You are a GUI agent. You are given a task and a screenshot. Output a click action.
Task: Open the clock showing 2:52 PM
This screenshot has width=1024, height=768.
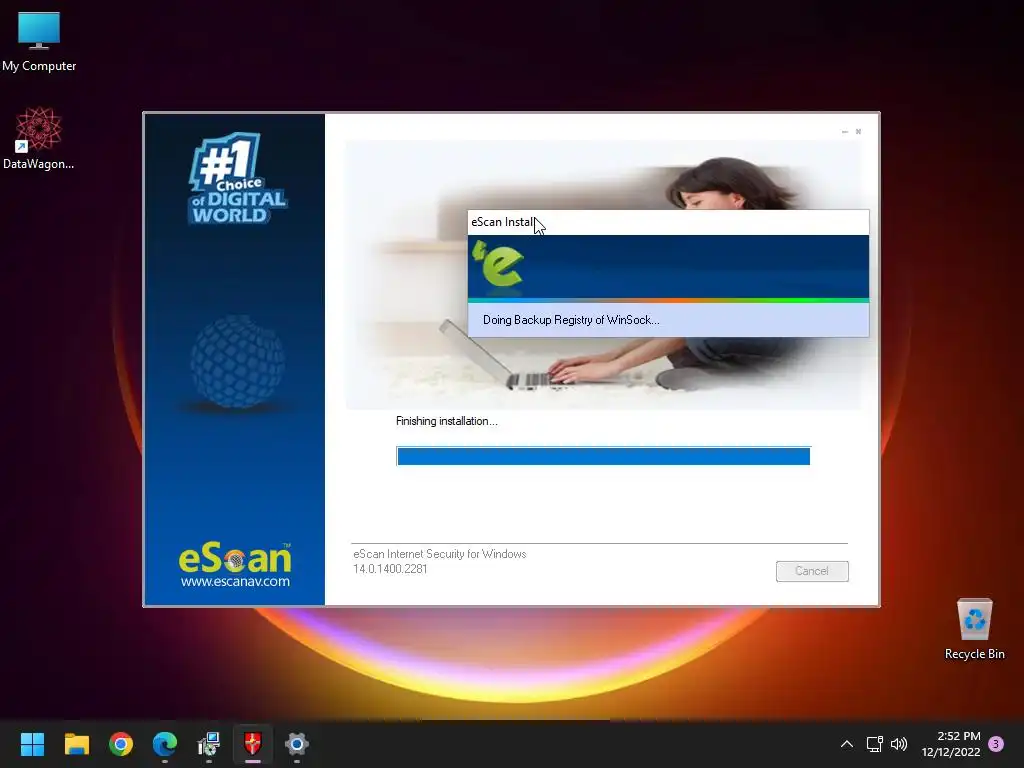(x=951, y=744)
